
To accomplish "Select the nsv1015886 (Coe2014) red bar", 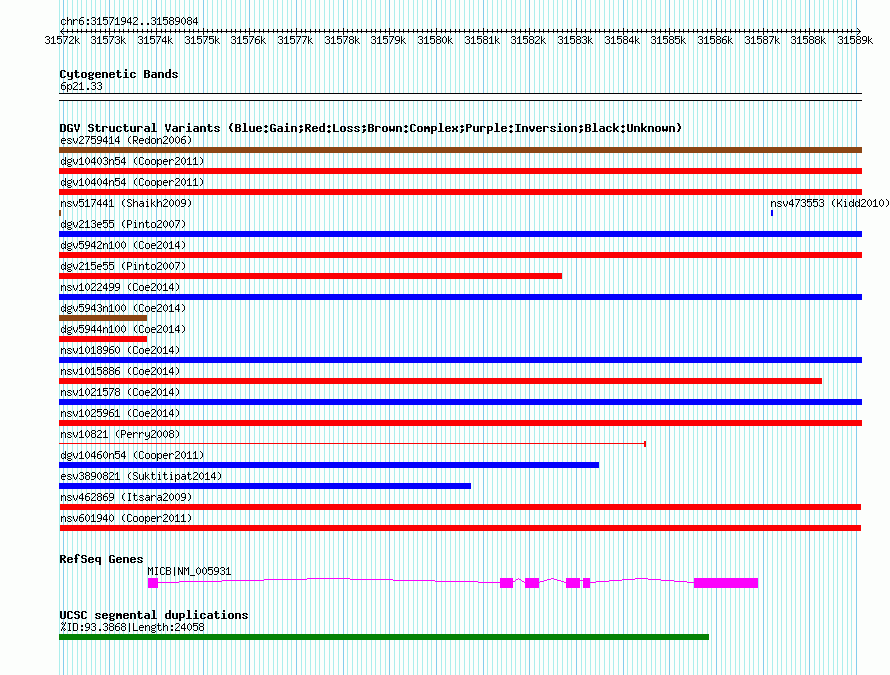I will pos(440,381).
